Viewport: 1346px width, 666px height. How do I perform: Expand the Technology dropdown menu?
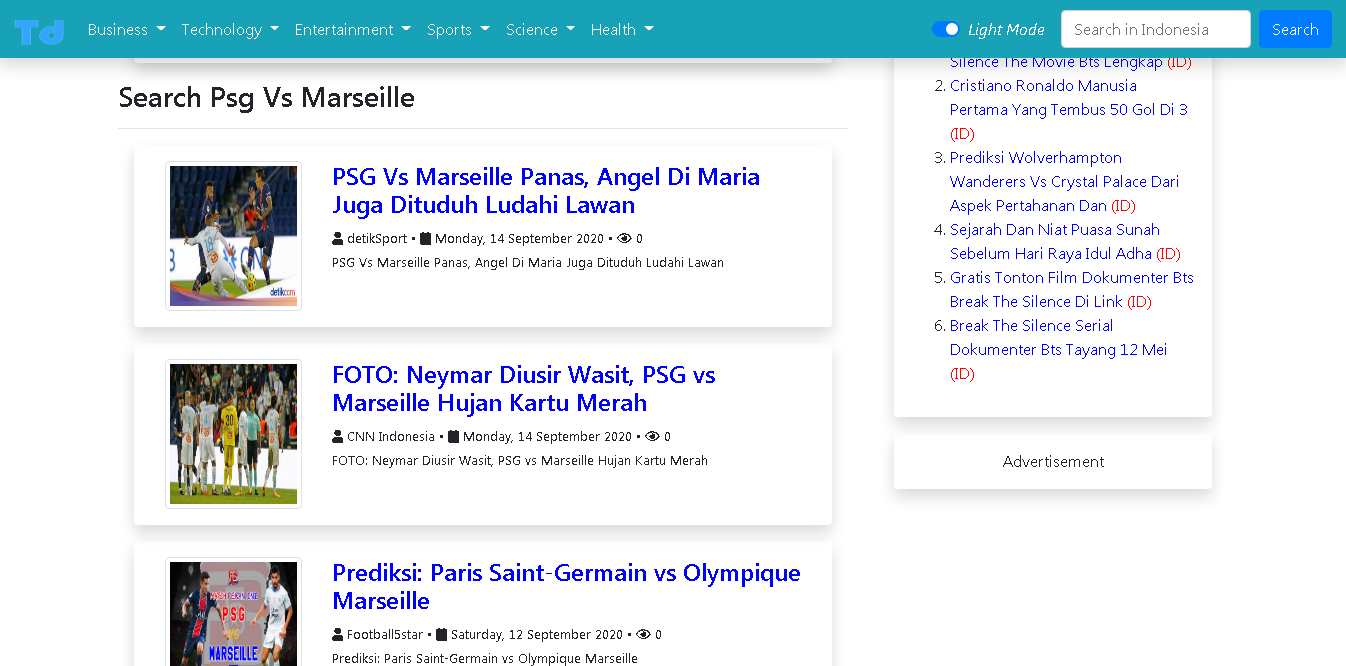point(230,30)
